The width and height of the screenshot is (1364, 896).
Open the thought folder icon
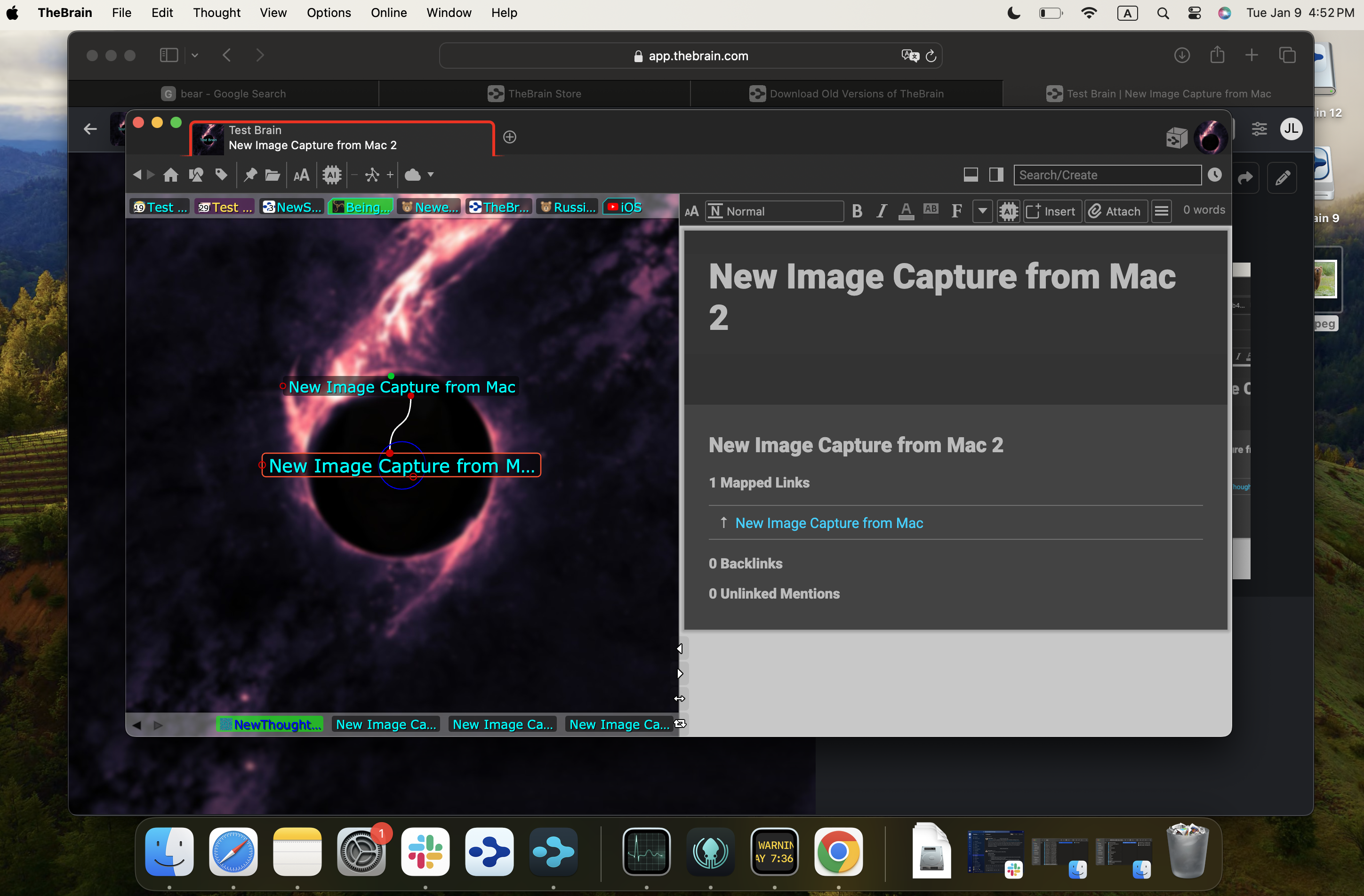click(x=273, y=175)
